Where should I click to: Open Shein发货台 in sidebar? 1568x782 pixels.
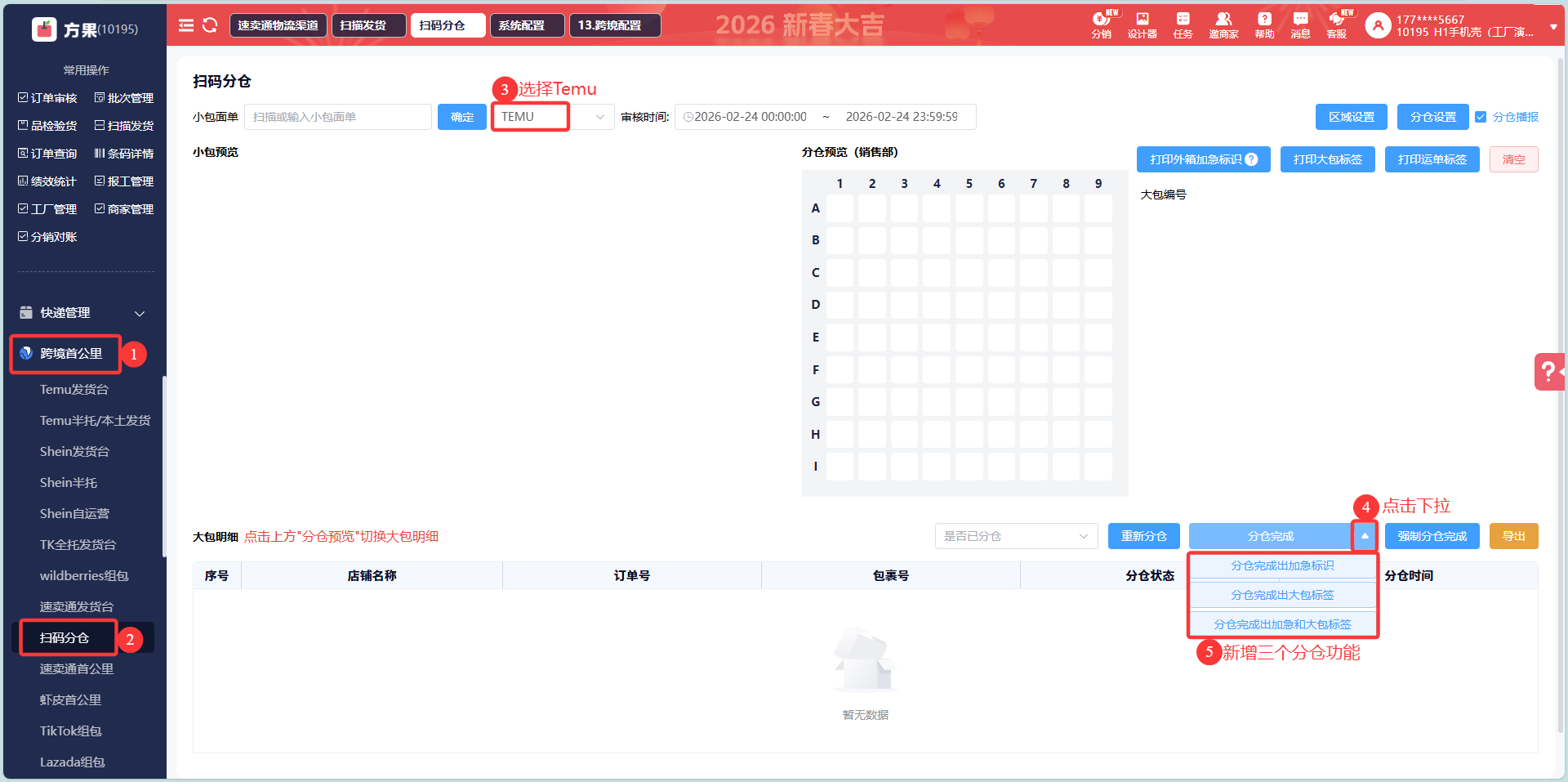pos(74,452)
